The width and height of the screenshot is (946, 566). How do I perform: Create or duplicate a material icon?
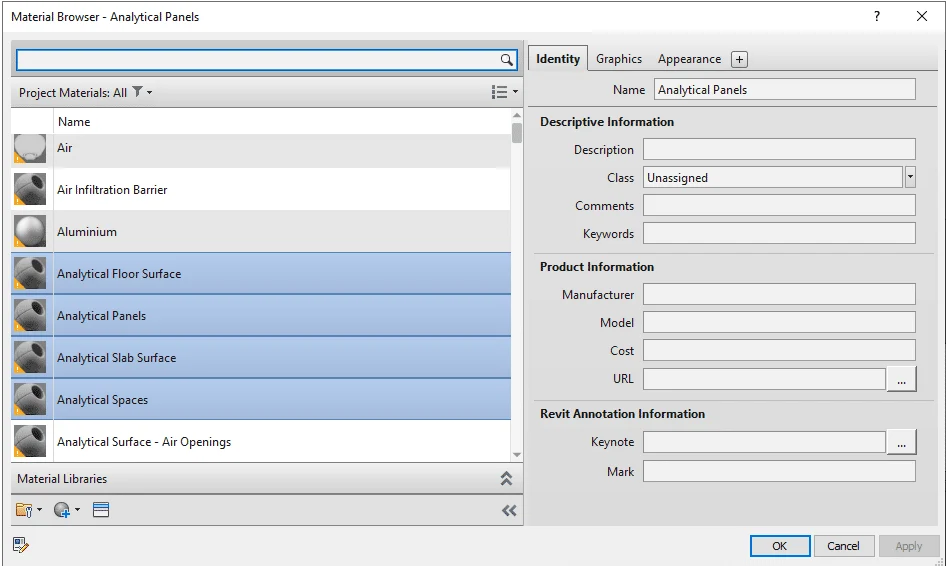click(x=62, y=510)
